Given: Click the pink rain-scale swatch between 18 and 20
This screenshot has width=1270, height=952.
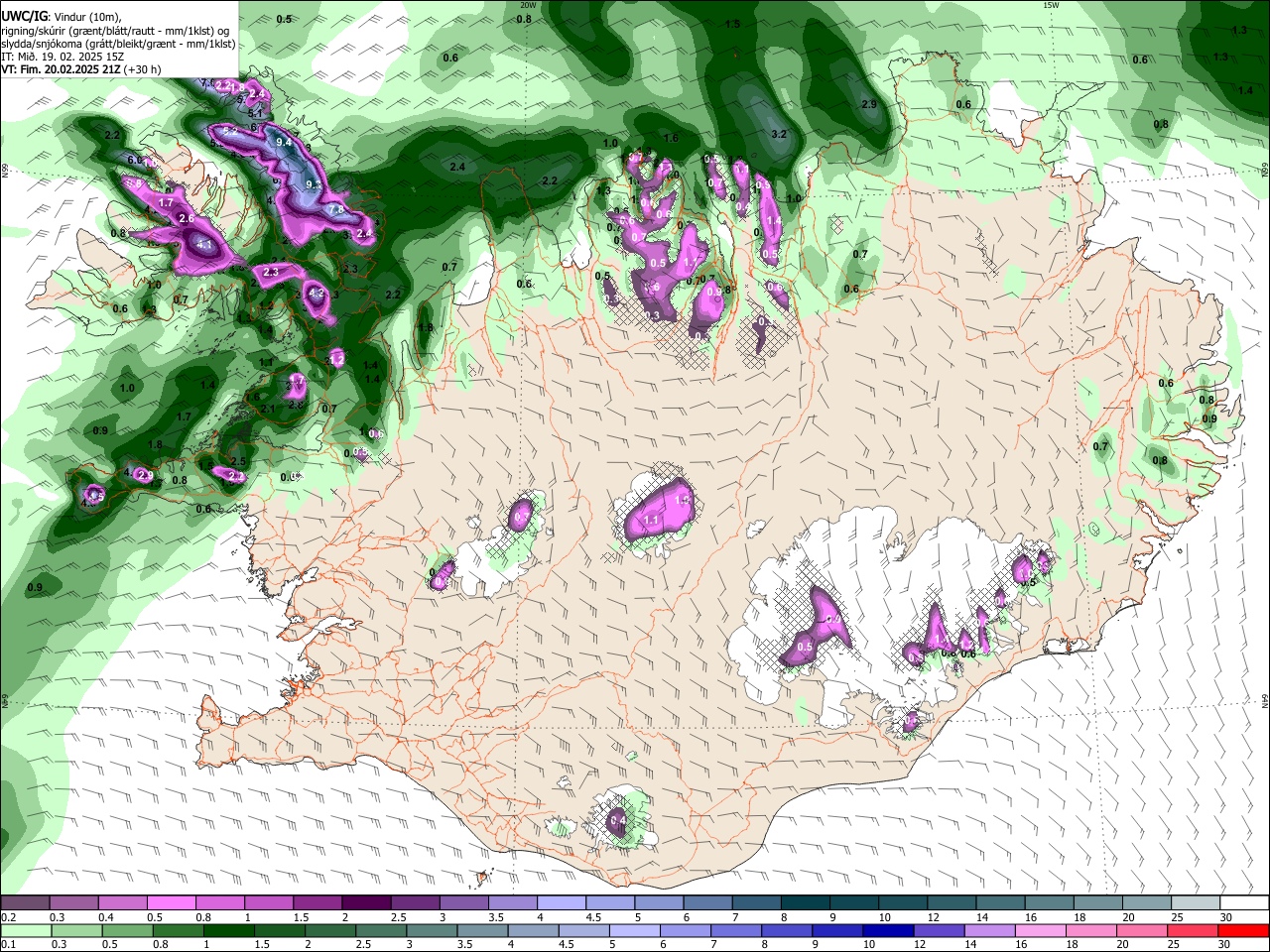Looking at the screenshot, I should 1089,930.
